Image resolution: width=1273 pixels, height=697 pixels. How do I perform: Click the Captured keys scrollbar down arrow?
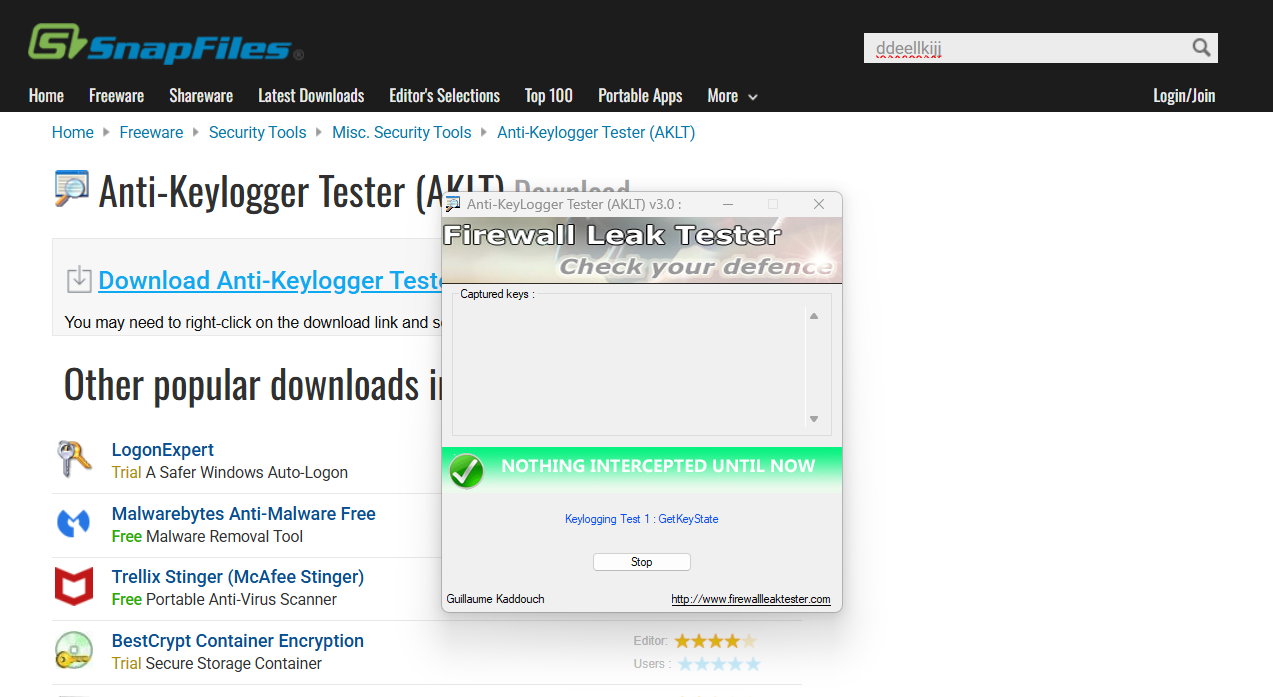point(814,419)
